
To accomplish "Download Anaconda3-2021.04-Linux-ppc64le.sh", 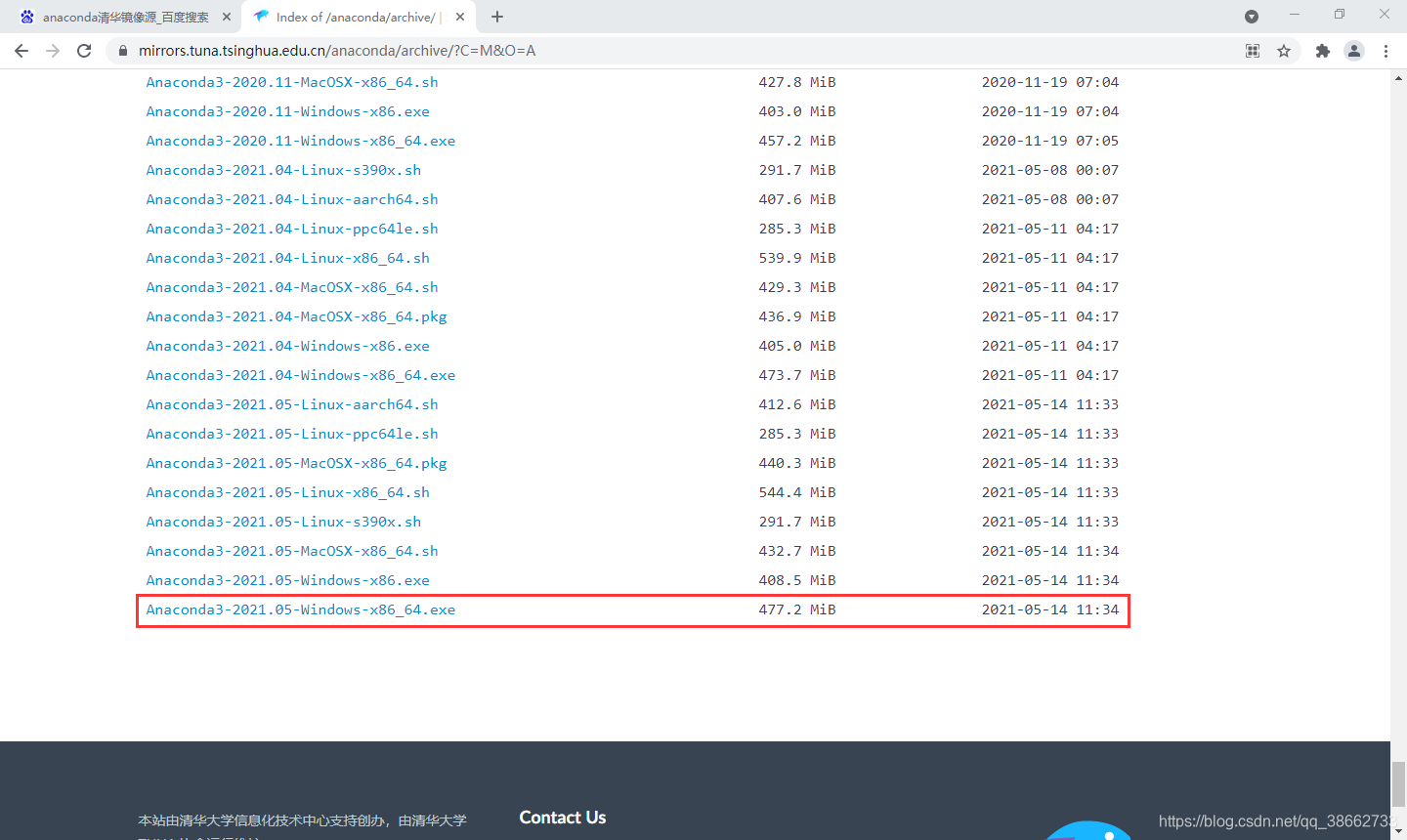I will 292,229.
